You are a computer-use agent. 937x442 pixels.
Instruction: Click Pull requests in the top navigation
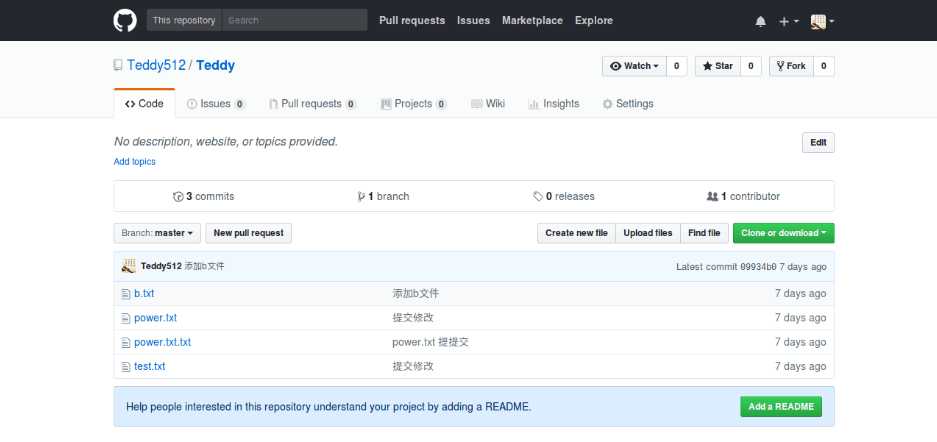pyautogui.click(x=412, y=20)
